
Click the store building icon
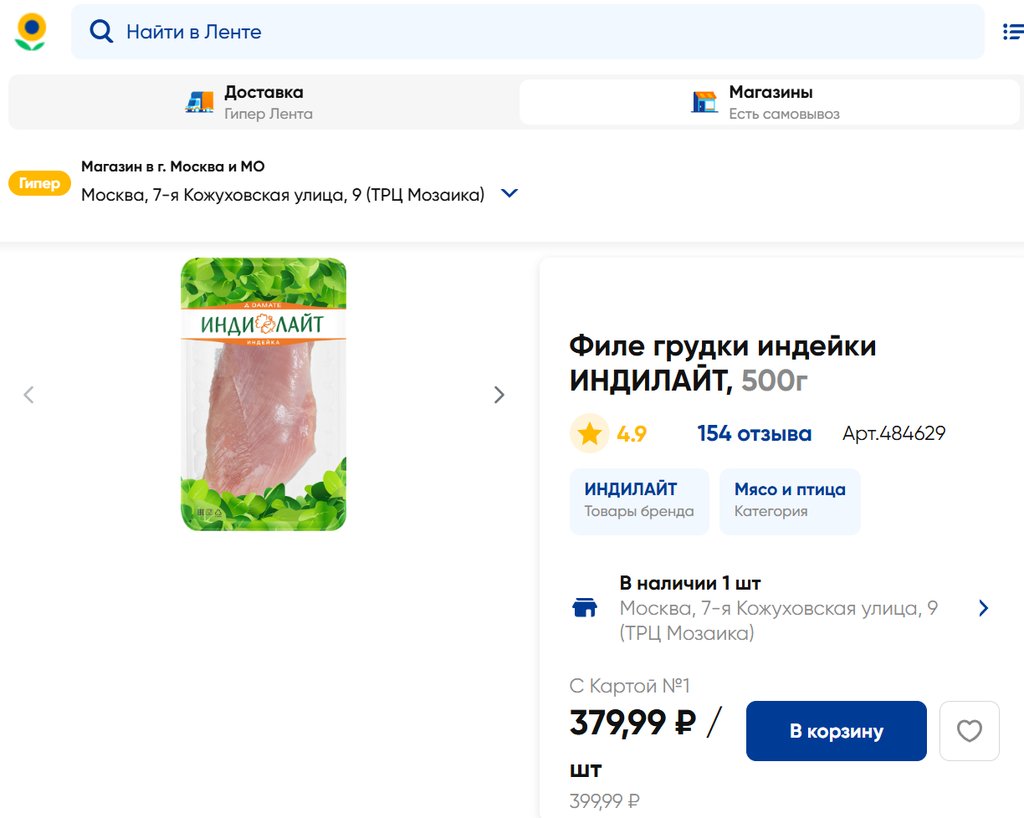pos(705,102)
